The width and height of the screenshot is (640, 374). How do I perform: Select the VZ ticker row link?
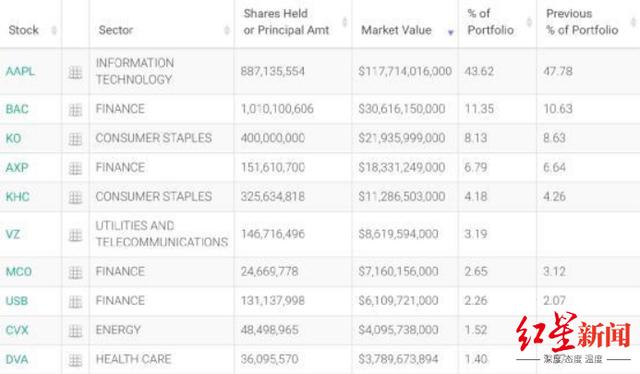point(13,234)
